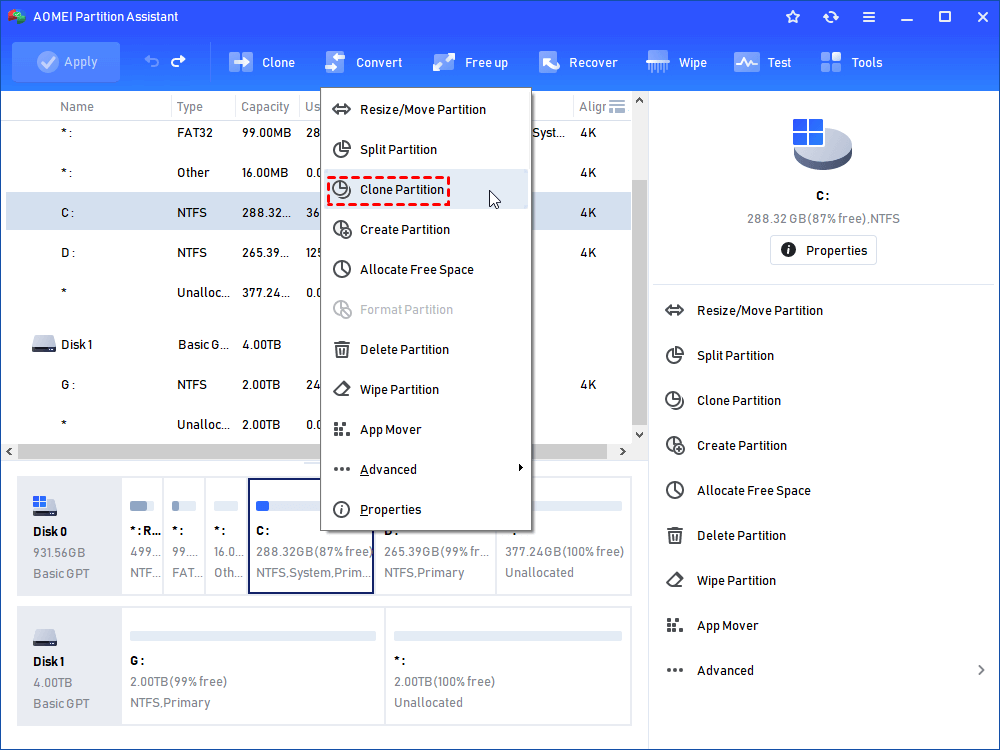This screenshot has height=750, width=1000.
Task: Select the 16.0 Other partition block
Action: [226, 536]
